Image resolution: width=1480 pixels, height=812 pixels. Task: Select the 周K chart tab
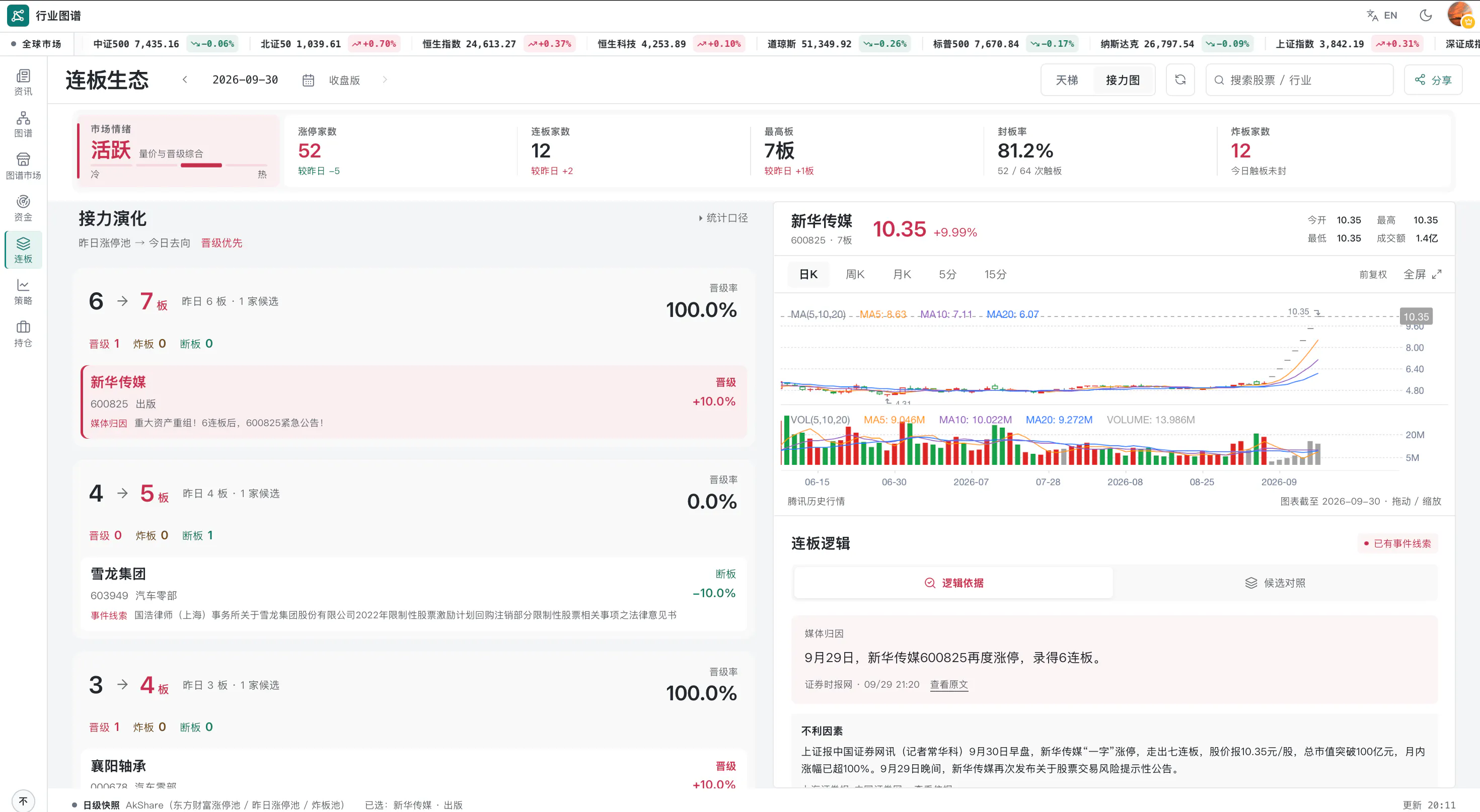click(x=855, y=275)
